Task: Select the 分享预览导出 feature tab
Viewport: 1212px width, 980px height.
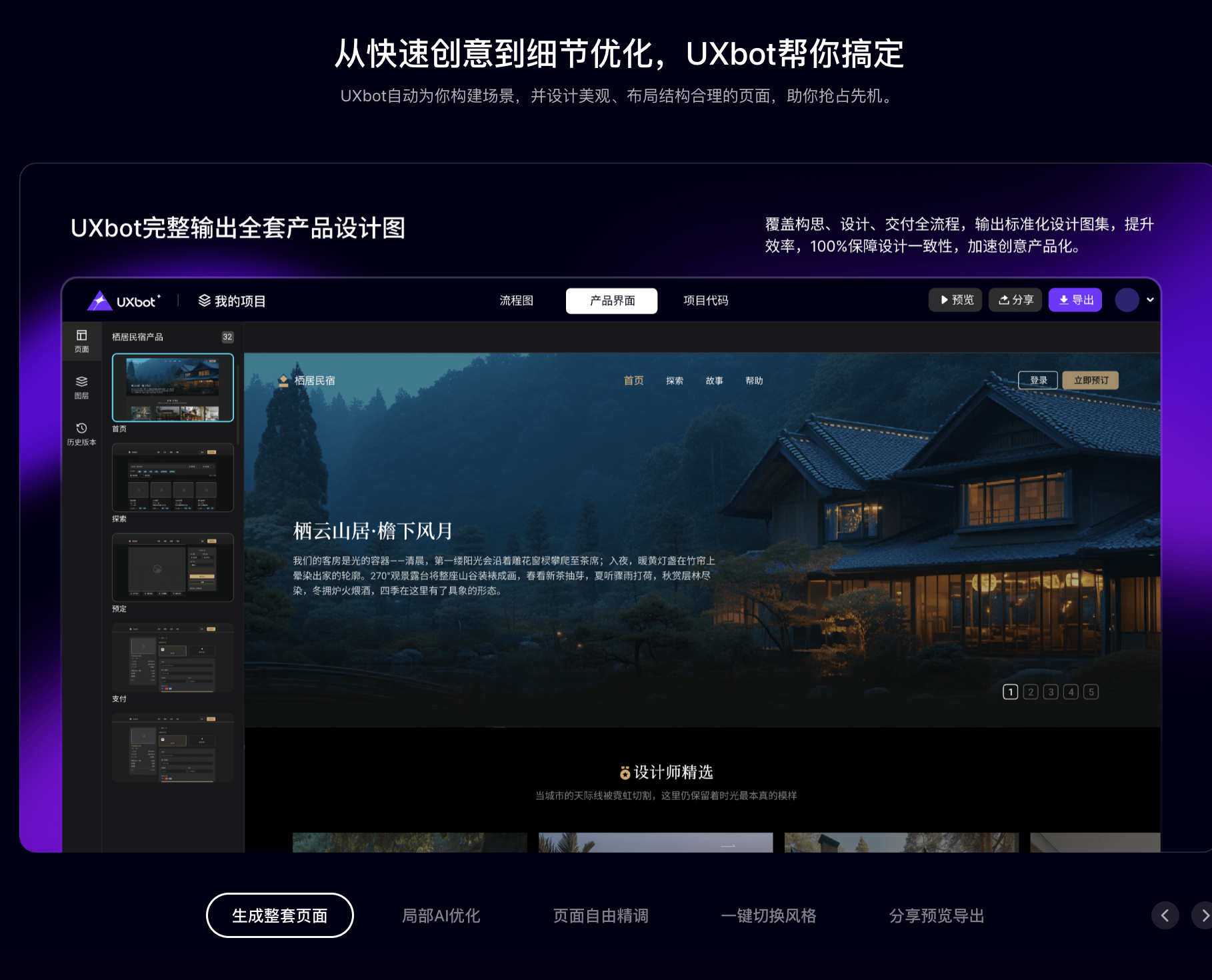Action: (937, 915)
